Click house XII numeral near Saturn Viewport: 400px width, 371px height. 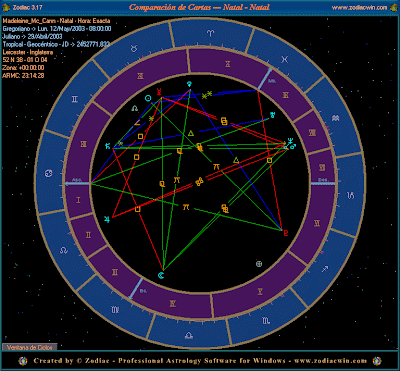pyautogui.click(x=83, y=144)
